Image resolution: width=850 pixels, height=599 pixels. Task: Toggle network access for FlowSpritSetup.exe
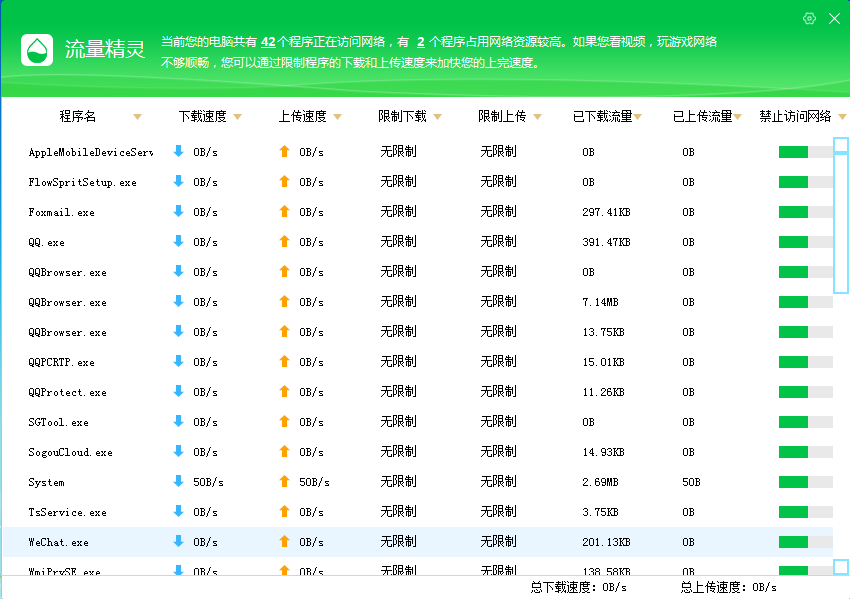click(x=806, y=182)
